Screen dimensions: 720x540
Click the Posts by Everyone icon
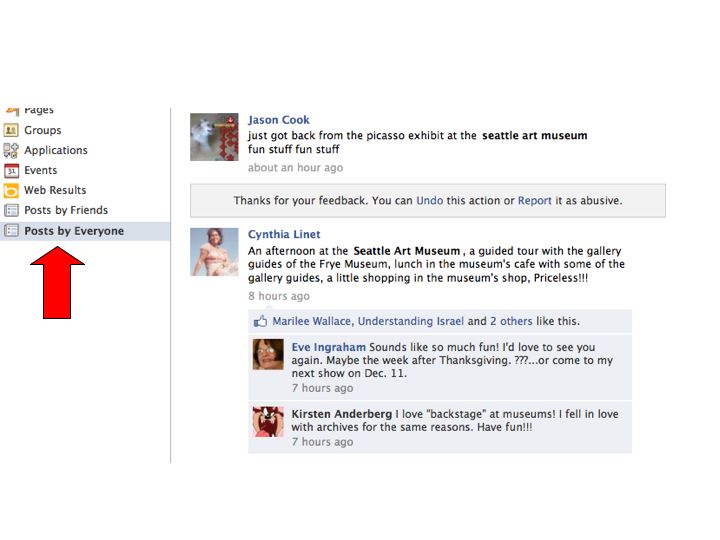pyautogui.click(x=11, y=231)
